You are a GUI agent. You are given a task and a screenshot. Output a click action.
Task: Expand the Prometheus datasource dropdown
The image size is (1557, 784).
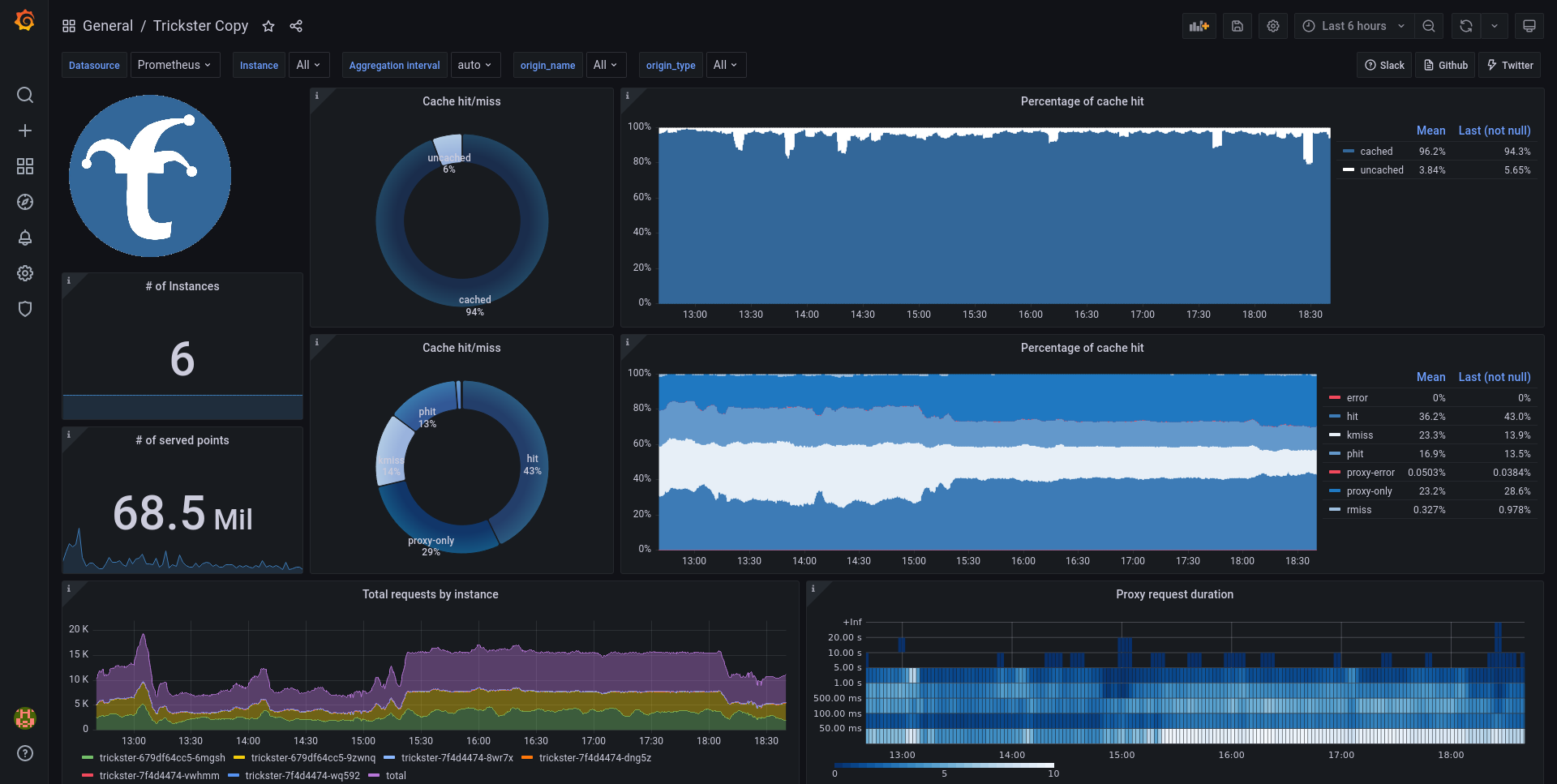pyautogui.click(x=175, y=65)
